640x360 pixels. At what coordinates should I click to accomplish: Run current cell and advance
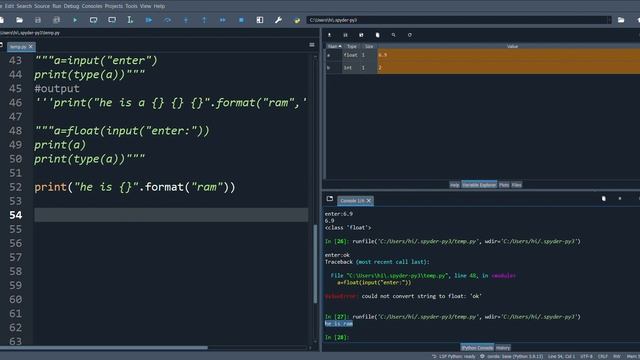click(x=112, y=20)
